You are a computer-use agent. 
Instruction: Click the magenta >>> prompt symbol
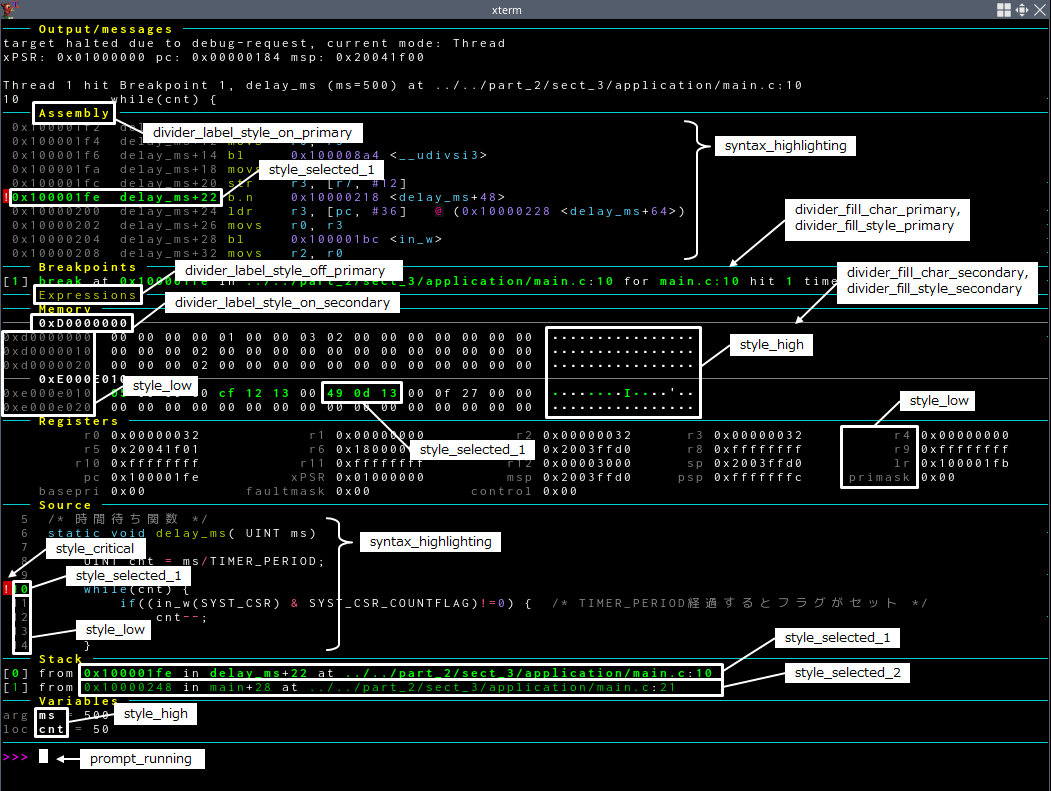(x=15, y=757)
